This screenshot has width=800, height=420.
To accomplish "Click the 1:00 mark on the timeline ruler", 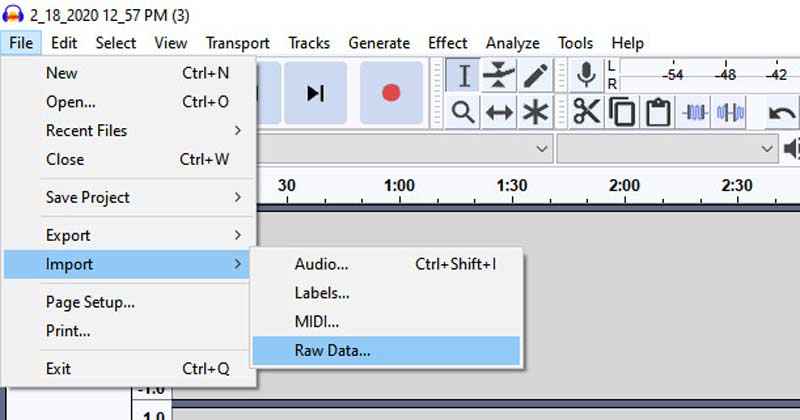I will pyautogui.click(x=399, y=185).
